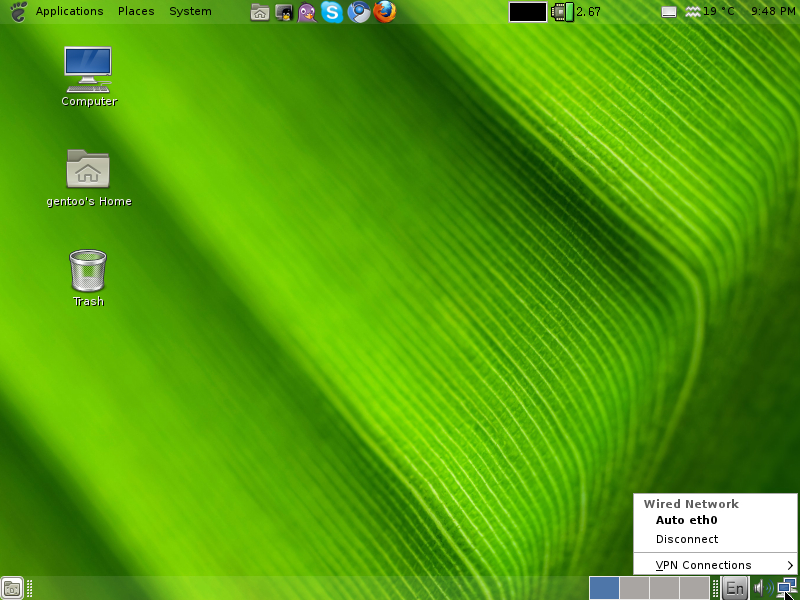Screen dimensions: 800x600
Task: Switch to the second workspace
Action: 634,588
